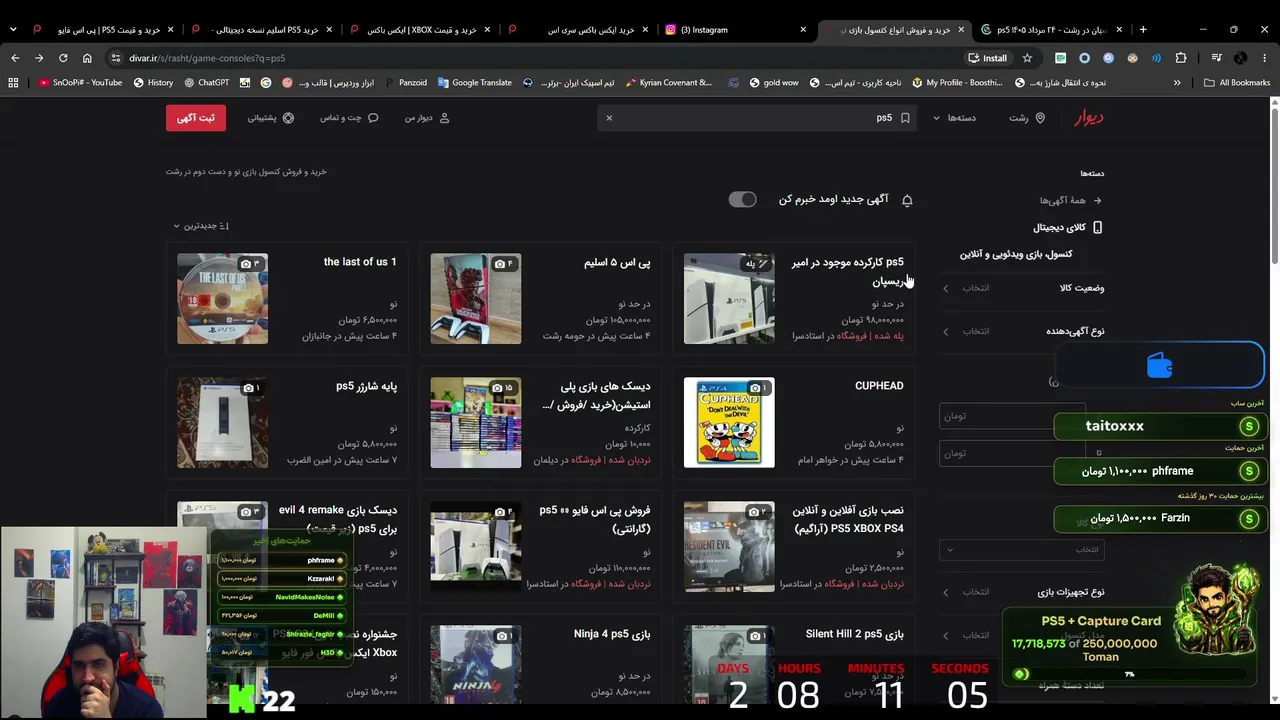Open the Divar logo home link

point(1088,118)
